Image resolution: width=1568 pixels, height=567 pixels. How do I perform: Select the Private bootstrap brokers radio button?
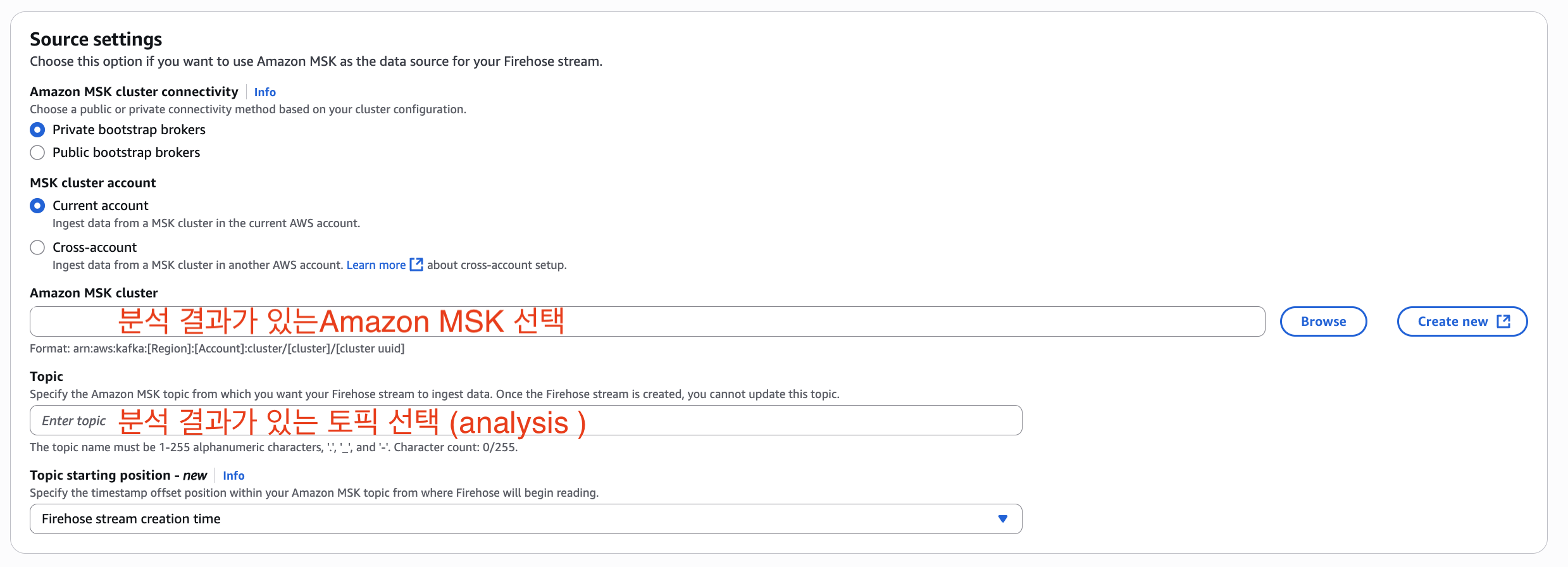click(x=37, y=130)
